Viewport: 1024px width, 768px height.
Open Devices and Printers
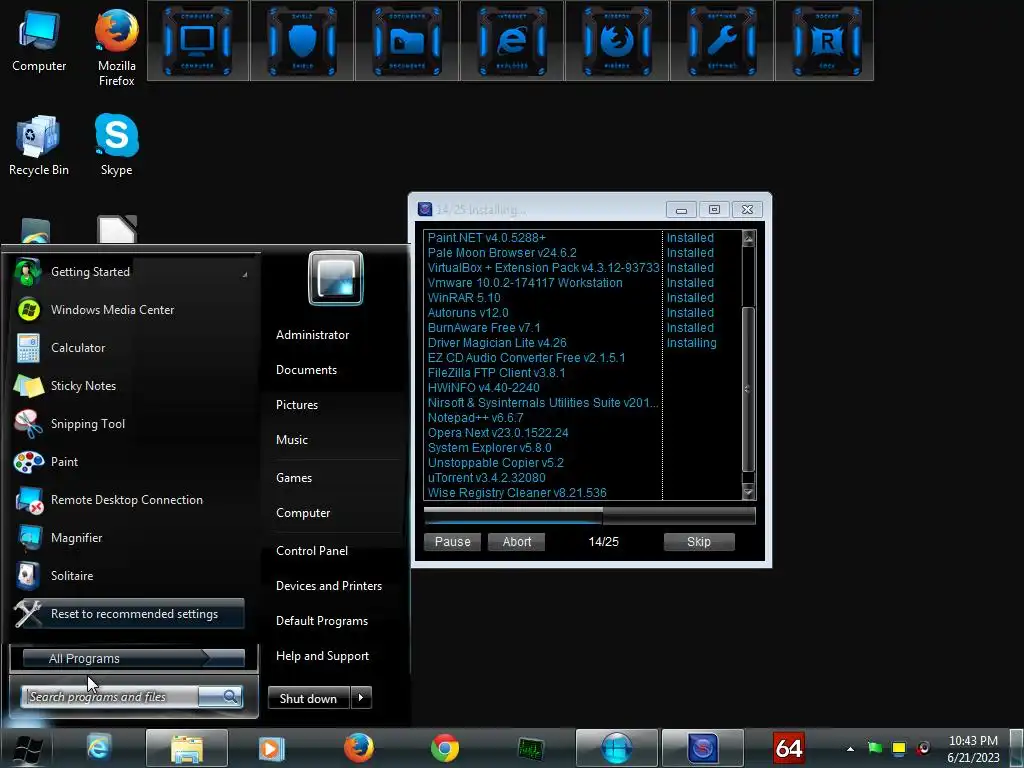[x=328, y=586]
